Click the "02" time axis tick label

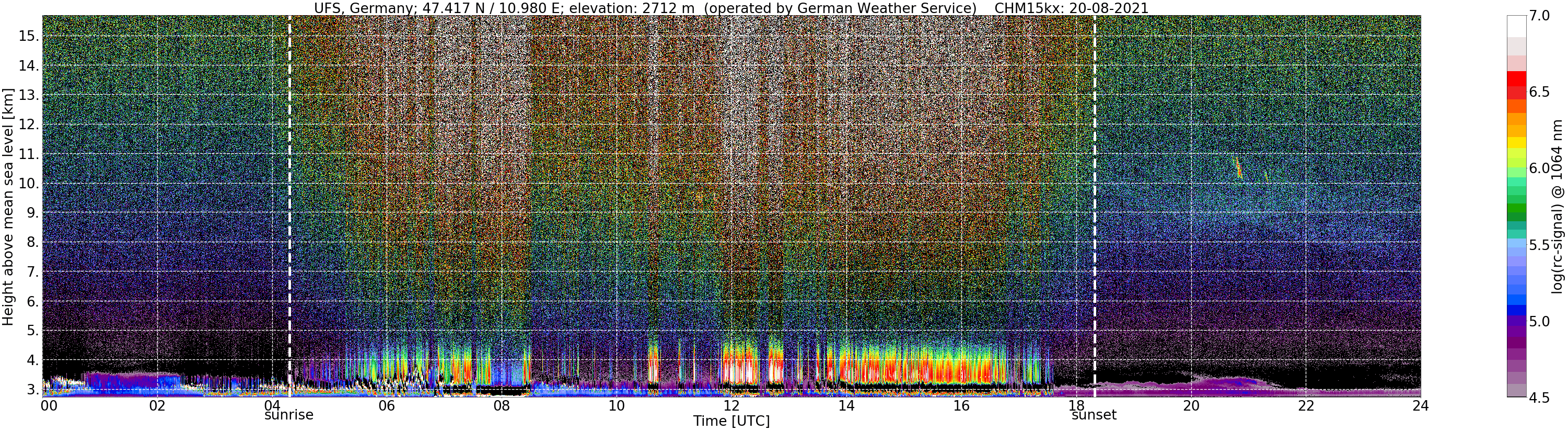(x=157, y=405)
